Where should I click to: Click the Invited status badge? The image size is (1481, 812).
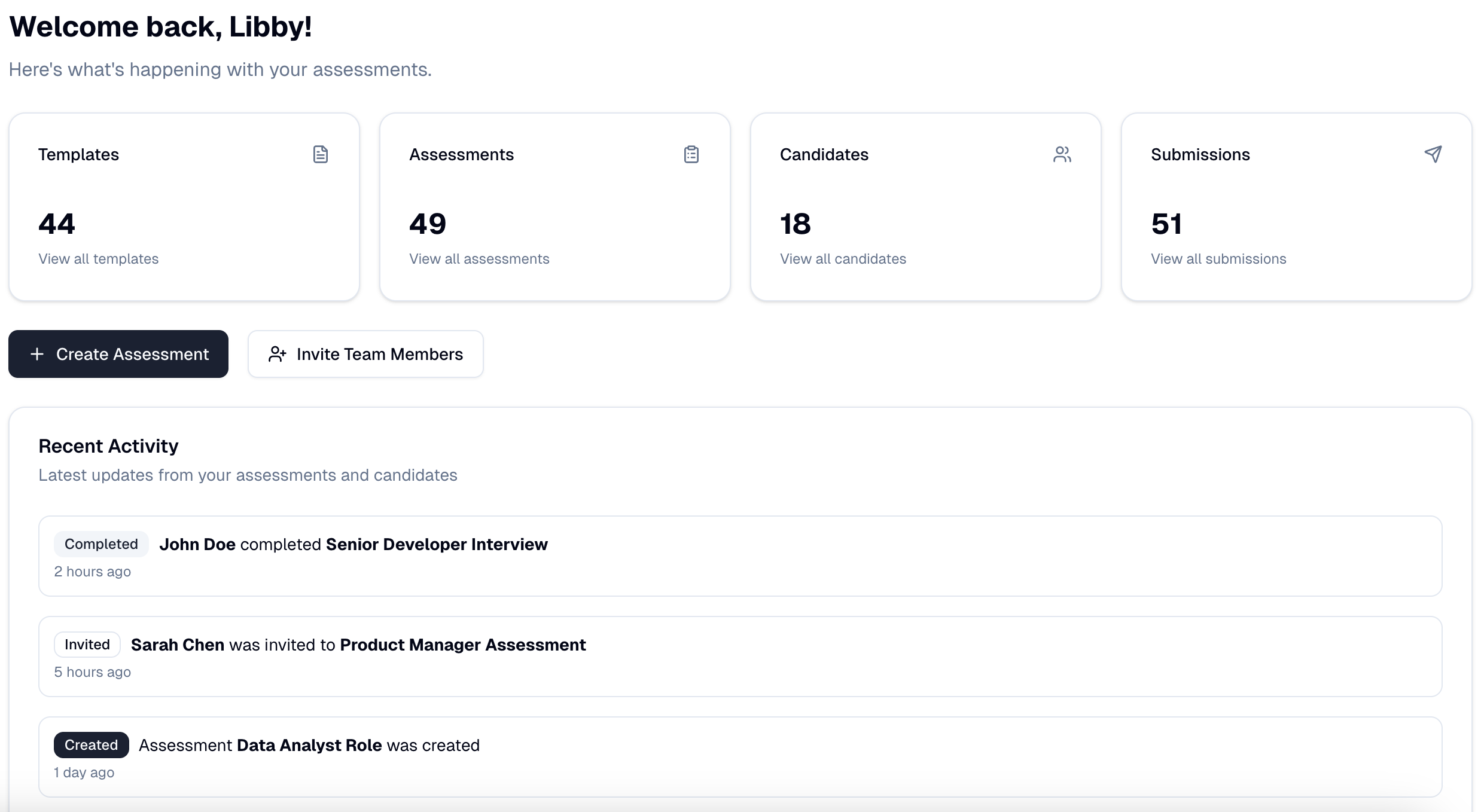point(87,644)
